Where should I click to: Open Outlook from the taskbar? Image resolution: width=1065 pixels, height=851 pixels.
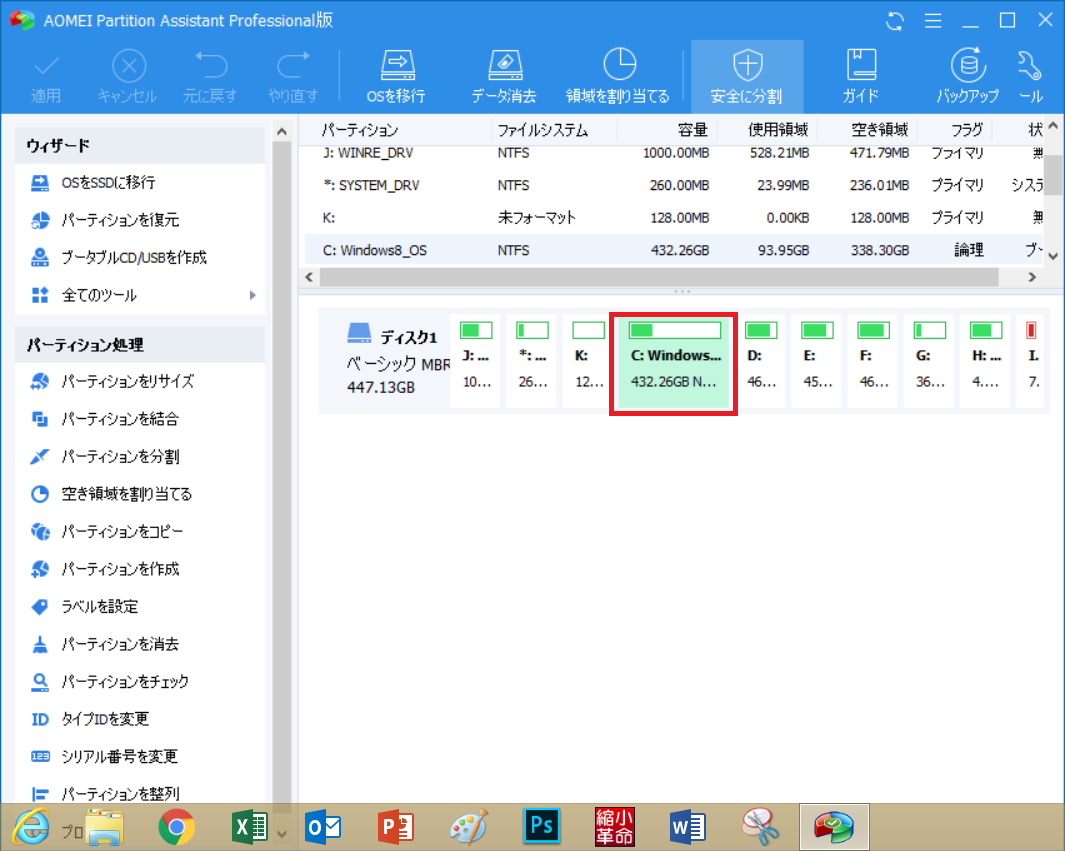pyautogui.click(x=322, y=827)
